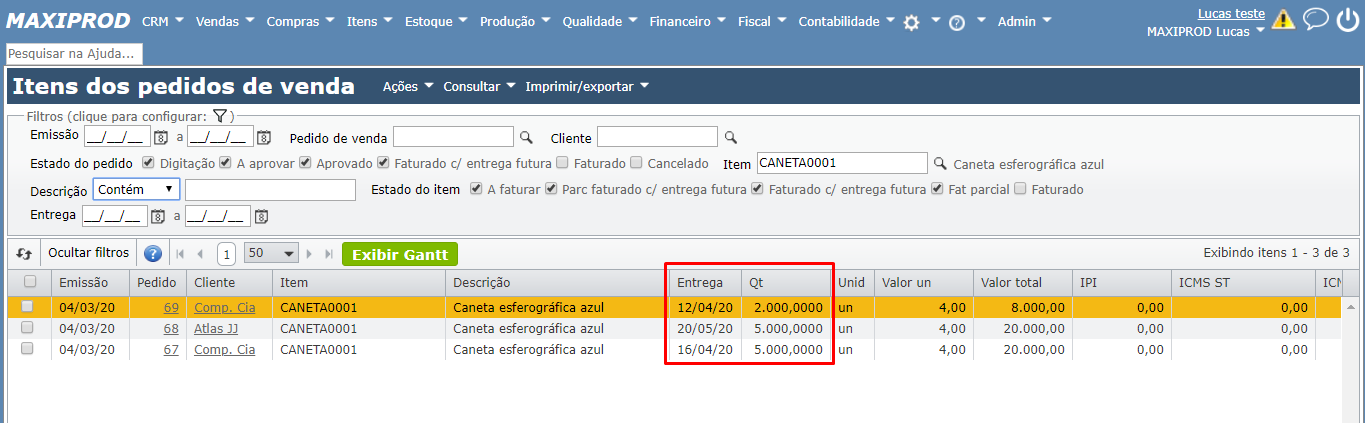Open the Compras menu

tap(301, 21)
